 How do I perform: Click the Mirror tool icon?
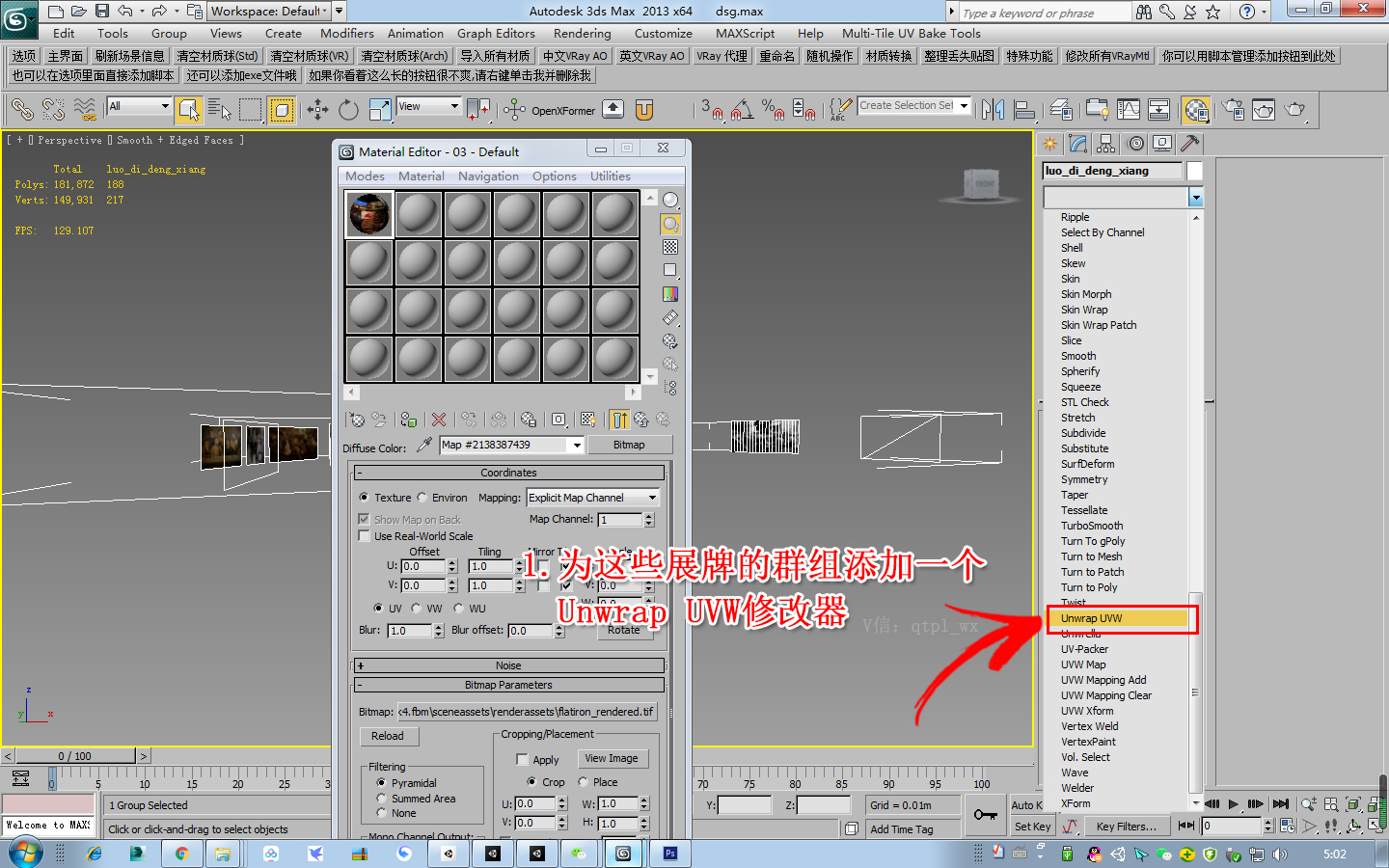coord(994,110)
